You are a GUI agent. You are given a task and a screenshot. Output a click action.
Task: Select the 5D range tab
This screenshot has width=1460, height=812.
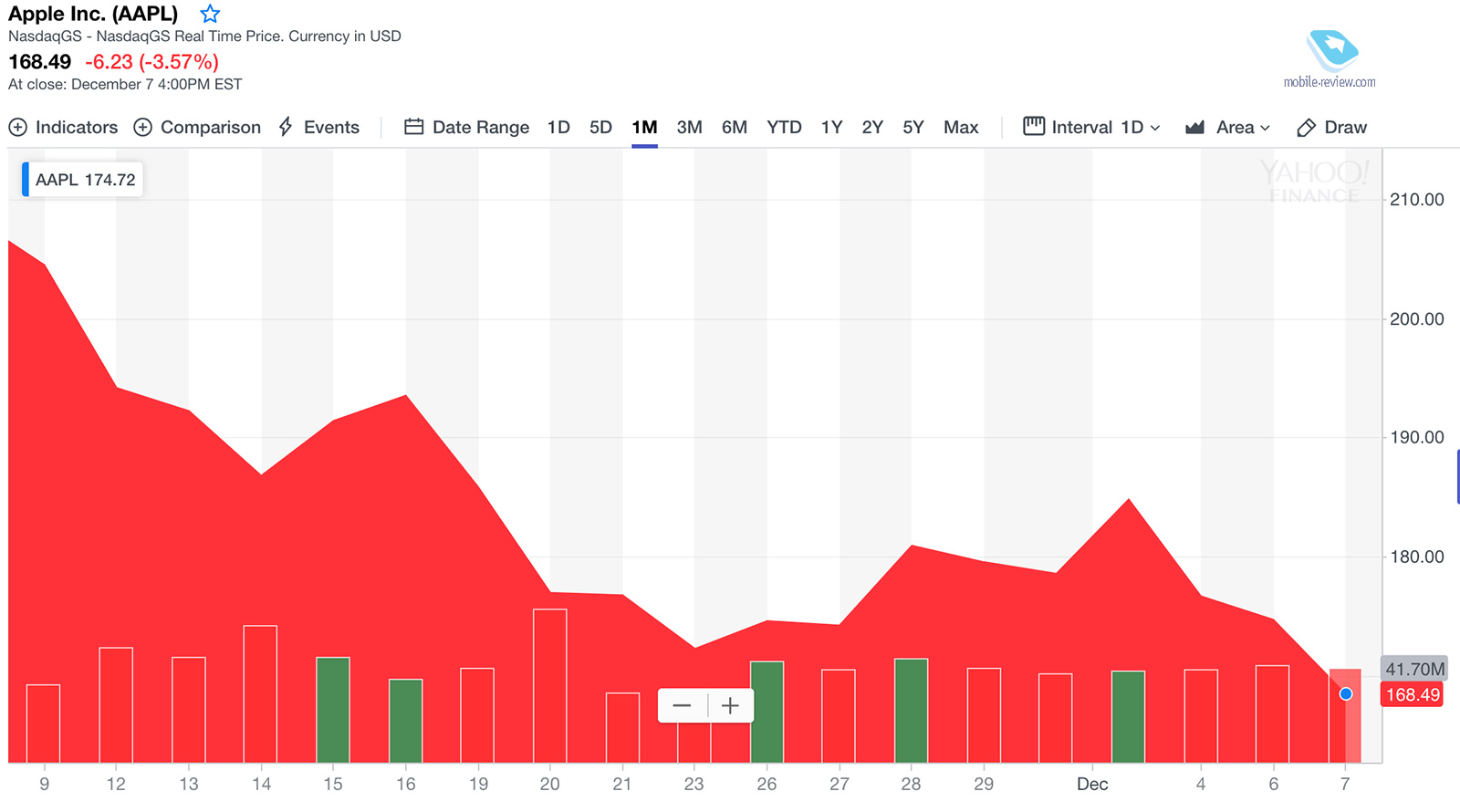600,127
